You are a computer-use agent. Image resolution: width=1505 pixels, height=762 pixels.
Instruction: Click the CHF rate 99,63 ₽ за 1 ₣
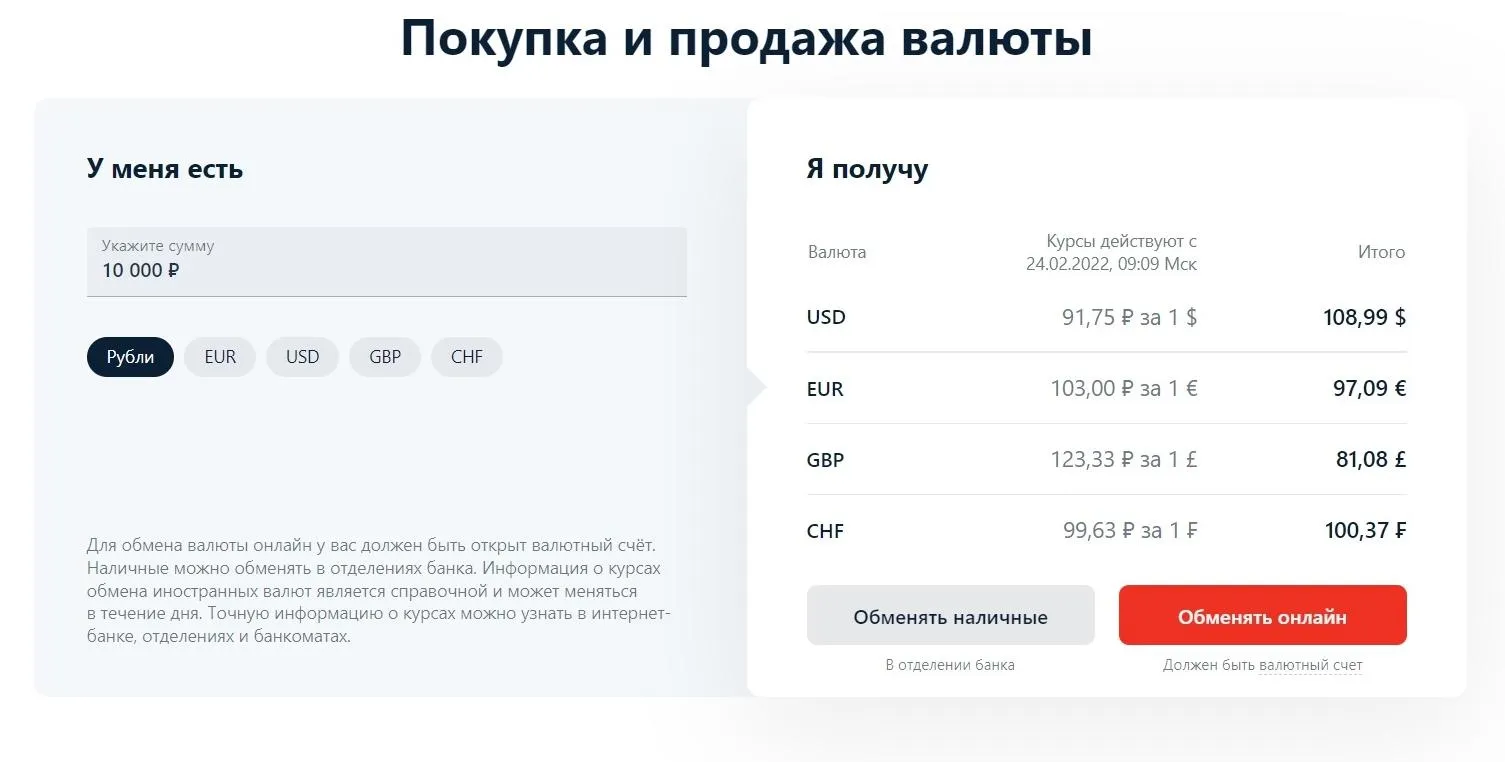tap(1129, 531)
